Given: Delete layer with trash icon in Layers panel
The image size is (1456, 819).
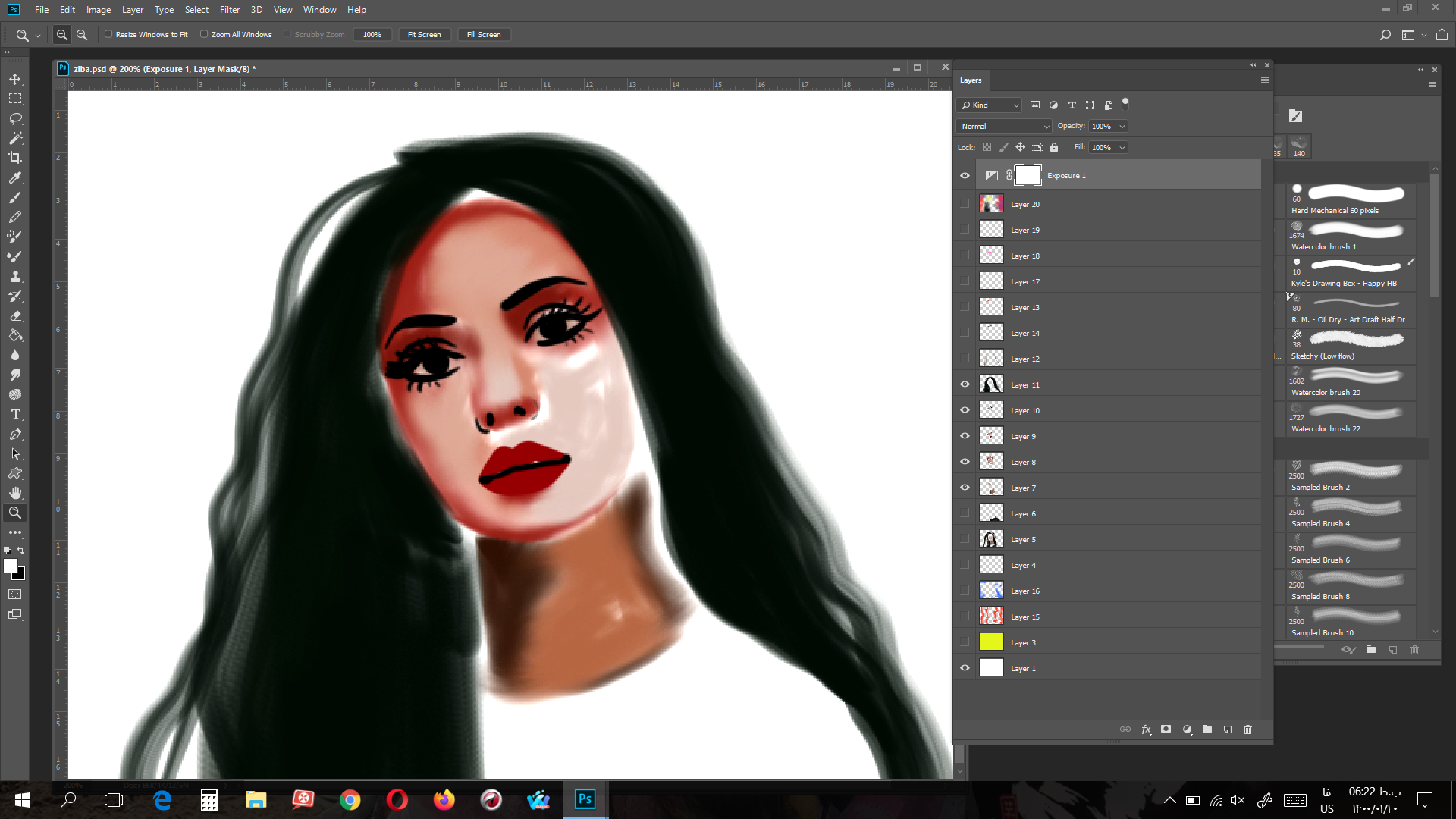Looking at the screenshot, I should tap(1248, 730).
